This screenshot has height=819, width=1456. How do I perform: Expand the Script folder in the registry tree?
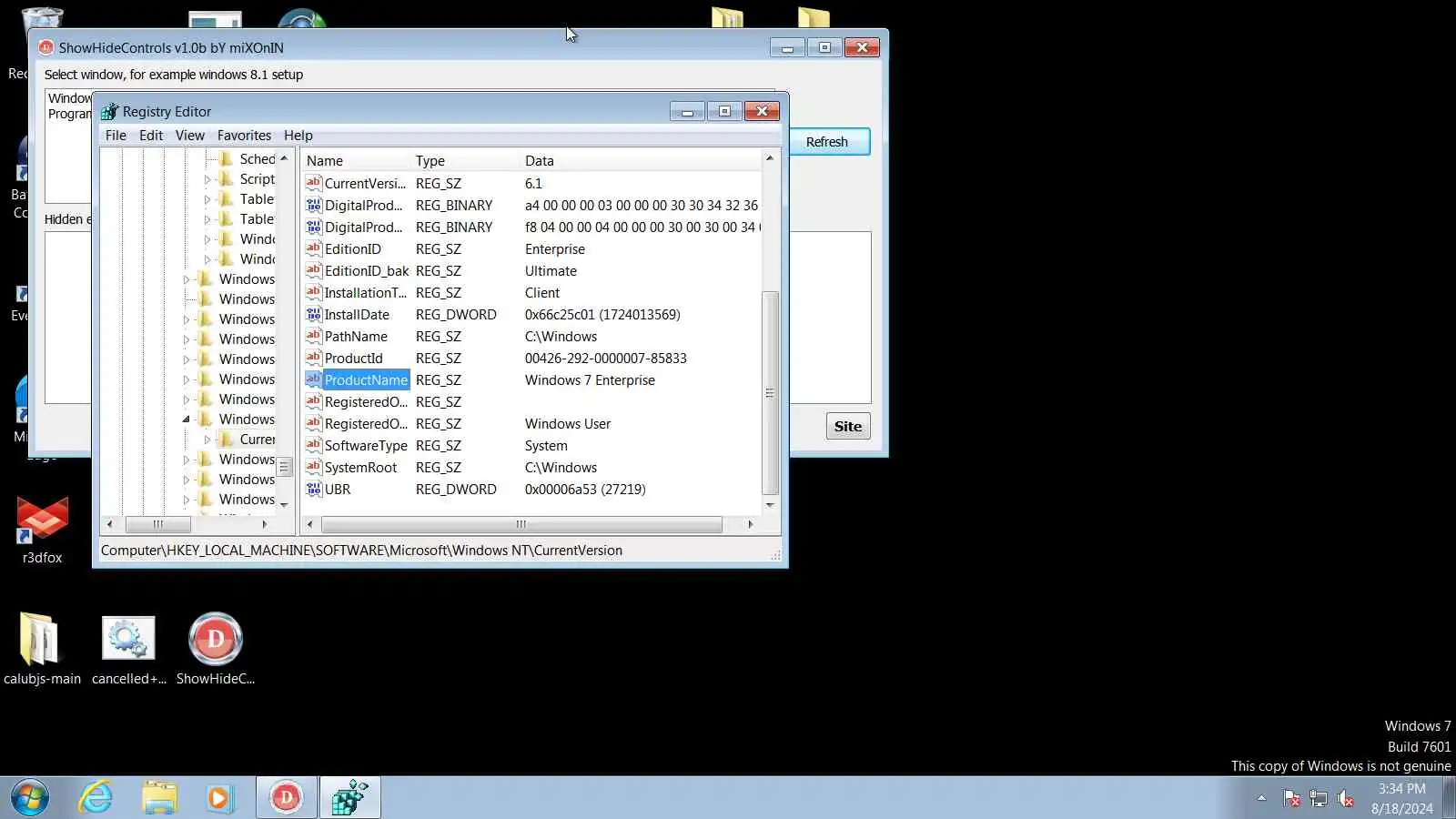coord(207,179)
